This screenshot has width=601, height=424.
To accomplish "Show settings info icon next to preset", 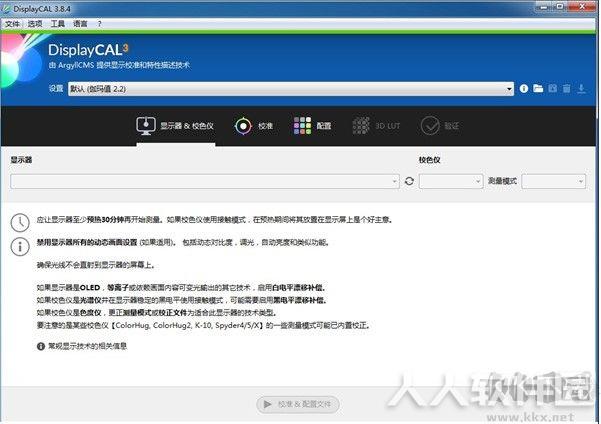I will point(524,89).
